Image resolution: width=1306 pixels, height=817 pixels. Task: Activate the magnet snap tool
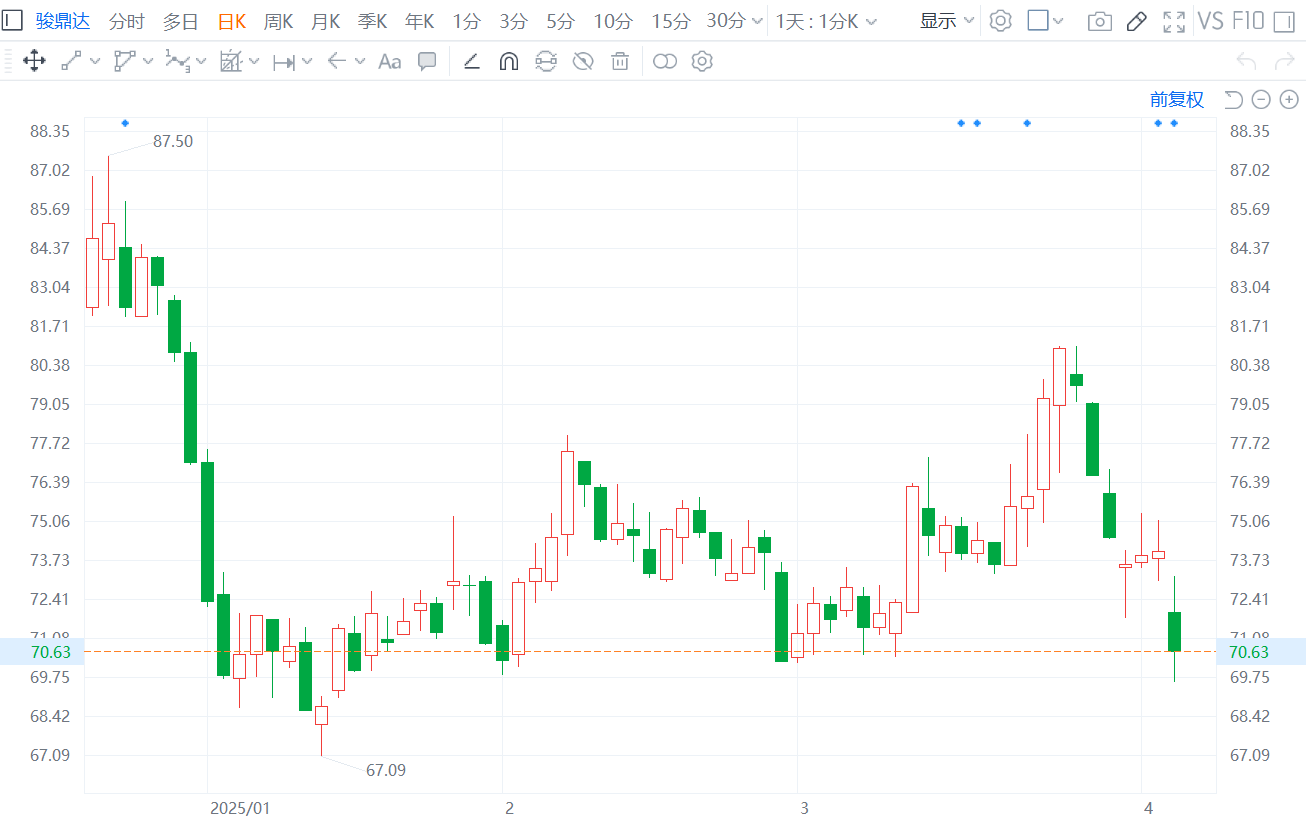(509, 62)
